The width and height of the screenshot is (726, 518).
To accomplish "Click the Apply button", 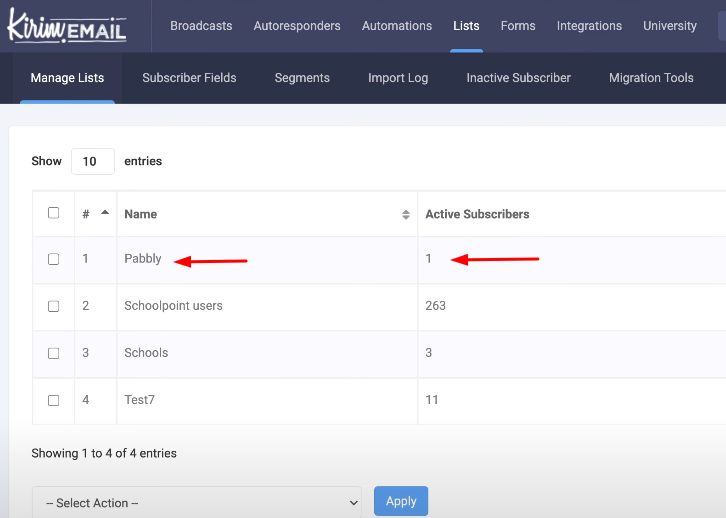I will tap(401, 501).
